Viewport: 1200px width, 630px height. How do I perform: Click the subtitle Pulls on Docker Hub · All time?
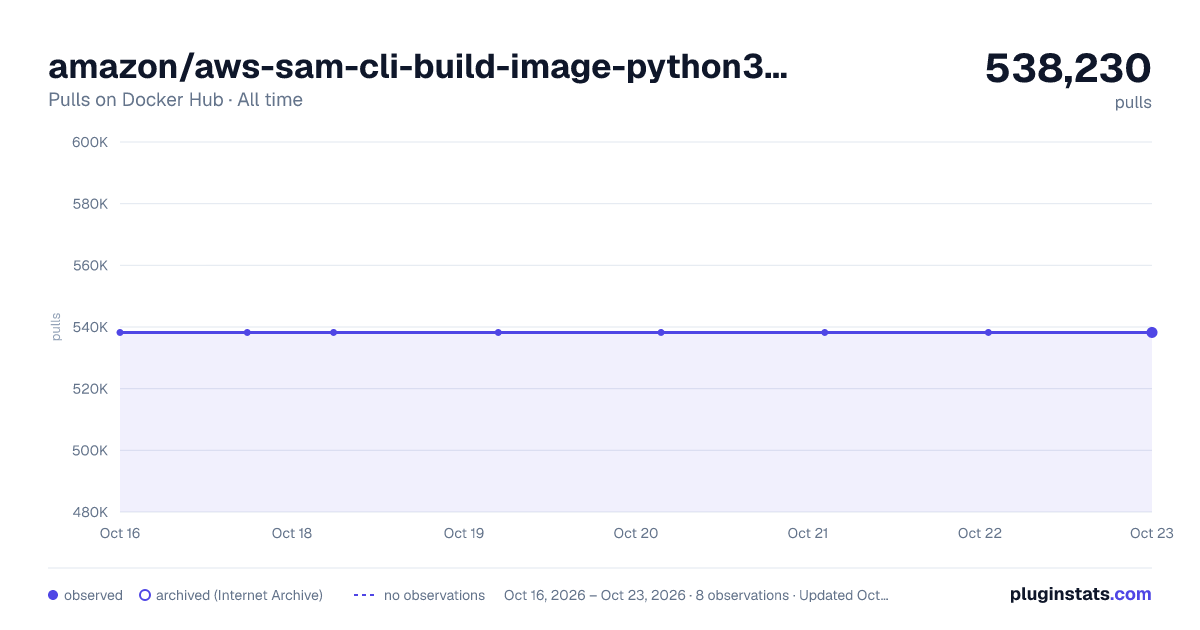point(175,100)
